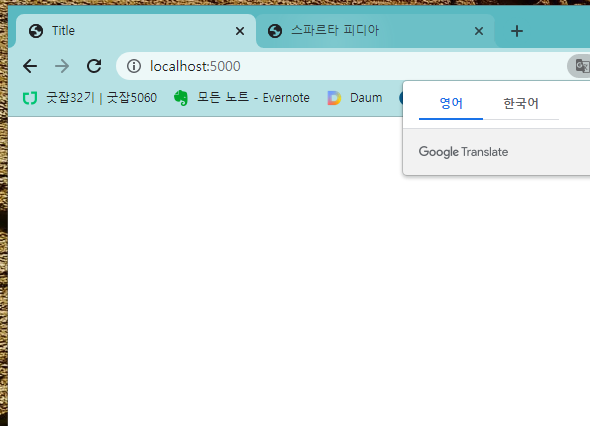Viewport: 590px width, 426px height.
Task: Open the 모든 노트 - Evernote bookmark
Action: pyautogui.click(x=242, y=98)
